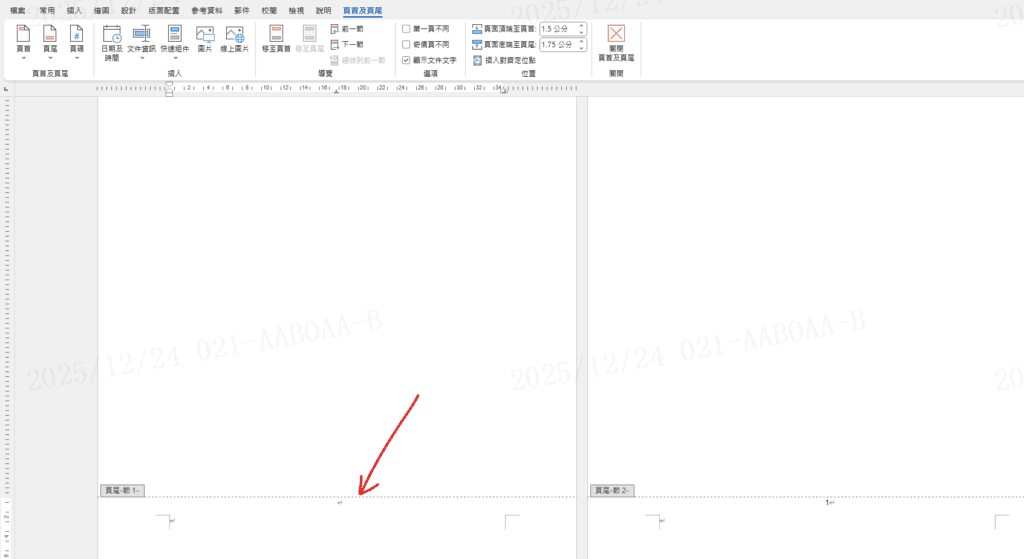Insert a picture using 圖片 icon
This screenshot has height=559, width=1024.
click(x=205, y=36)
